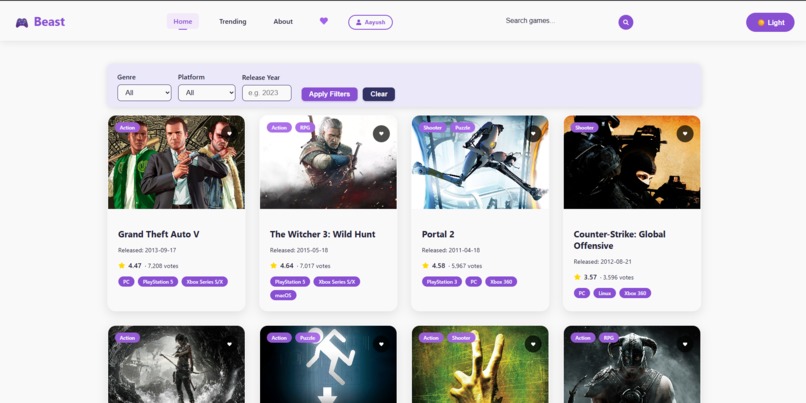806x403 pixels.
Task: Switch theme using the Light toggle button
Action: [770, 23]
